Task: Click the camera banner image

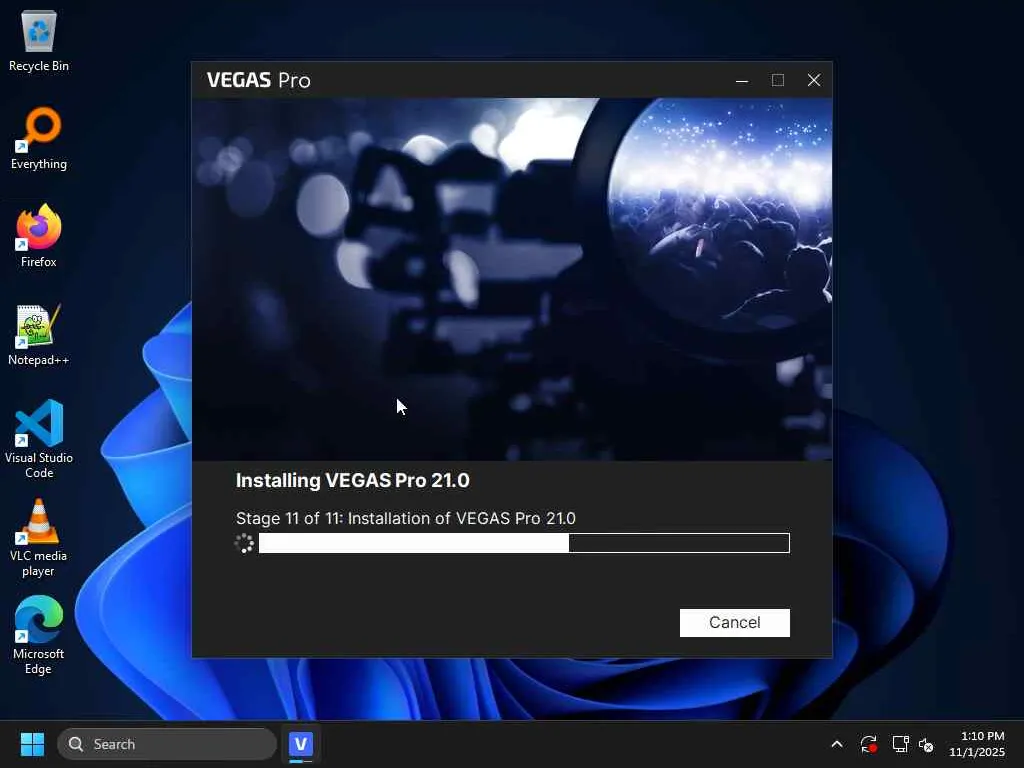Action: (x=512, y=280)
